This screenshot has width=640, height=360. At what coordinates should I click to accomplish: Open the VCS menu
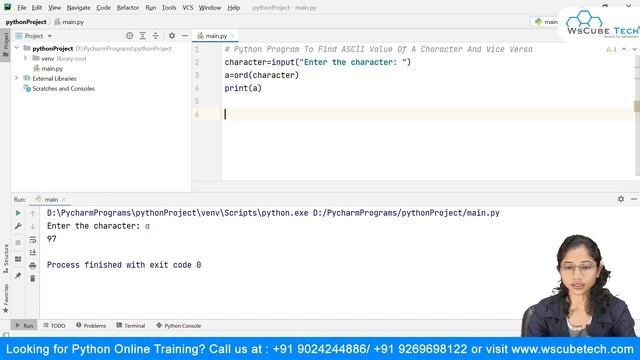[x=188, y=8]
